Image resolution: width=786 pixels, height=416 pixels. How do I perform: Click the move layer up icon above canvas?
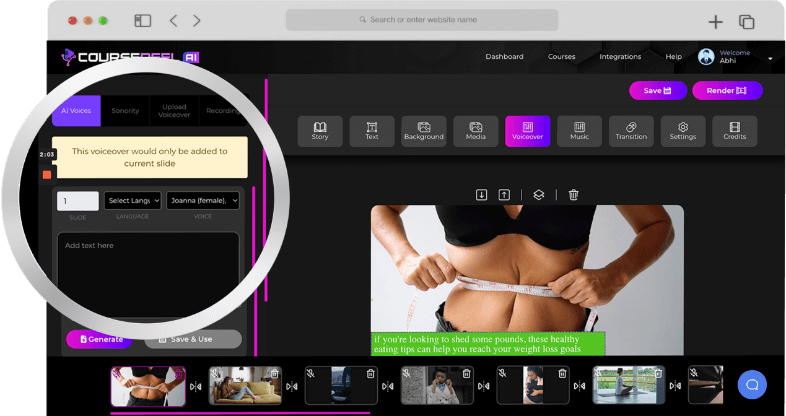(x=504, y=194)
